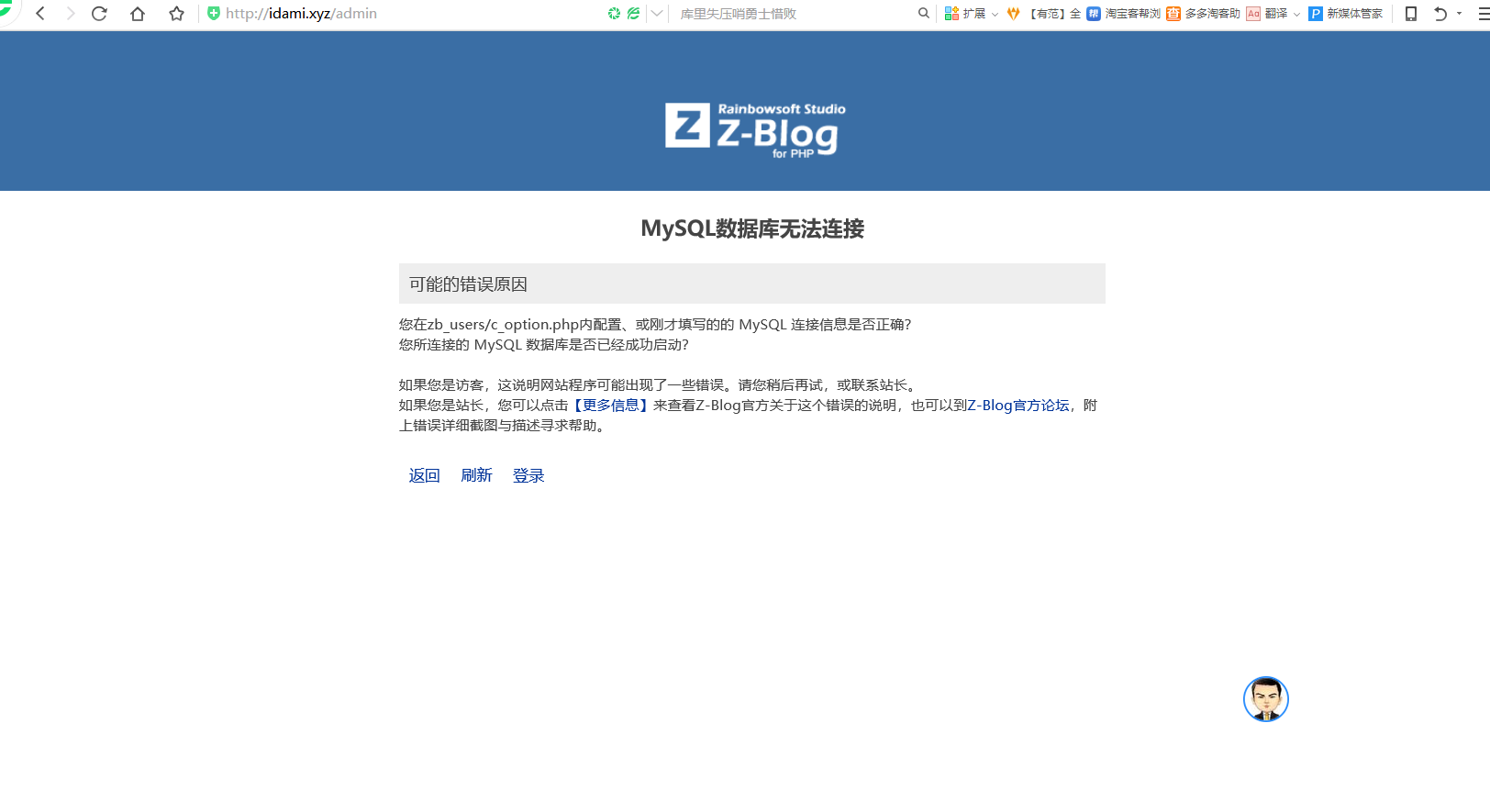Open the browser home page icon
The image size is (1490, 812).
(138, 14)
